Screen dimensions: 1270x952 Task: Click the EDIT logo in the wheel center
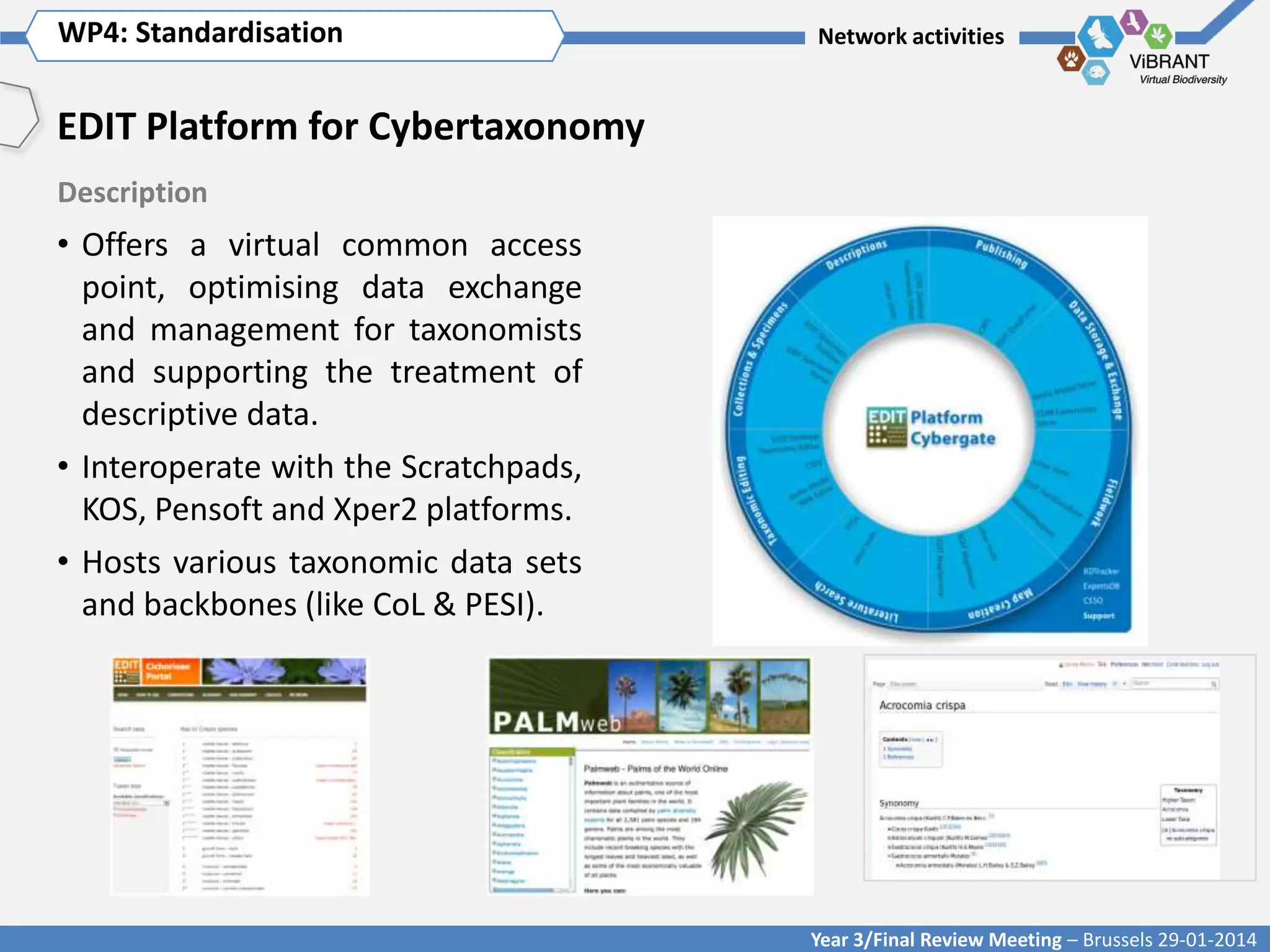[886, 427]
